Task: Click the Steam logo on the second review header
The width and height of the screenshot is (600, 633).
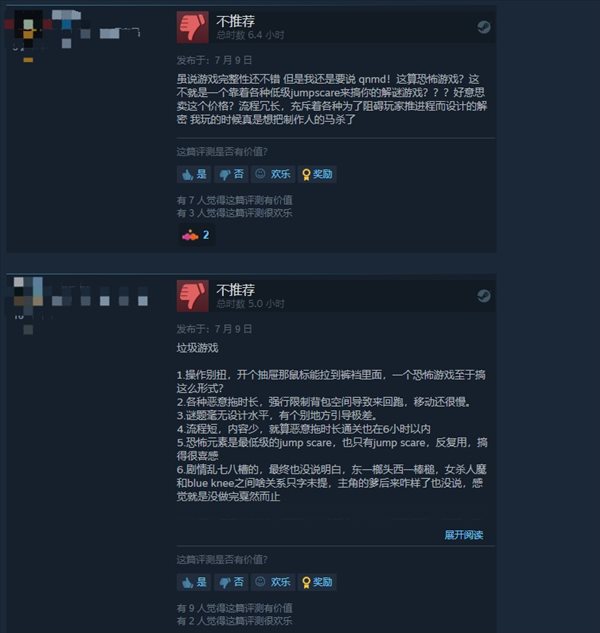Action: click(x=484, y=296)
